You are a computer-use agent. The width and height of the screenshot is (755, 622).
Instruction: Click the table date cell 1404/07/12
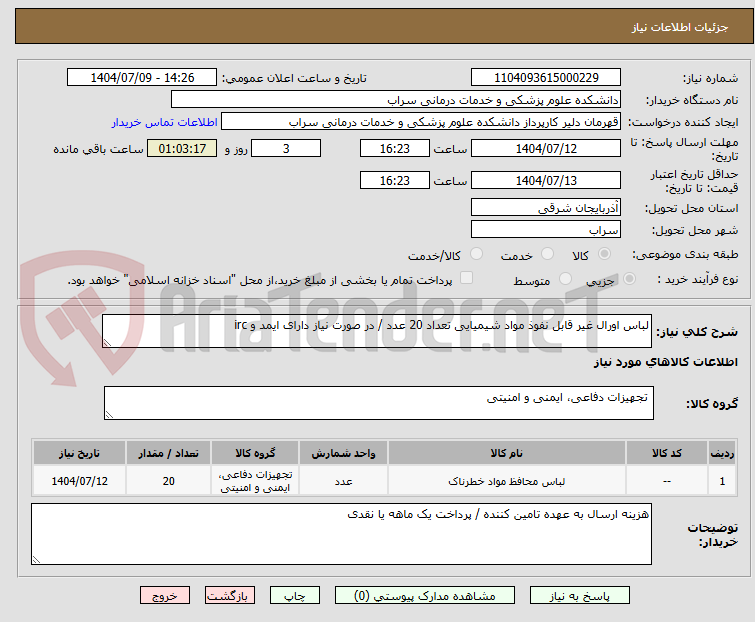pos(79,481)
